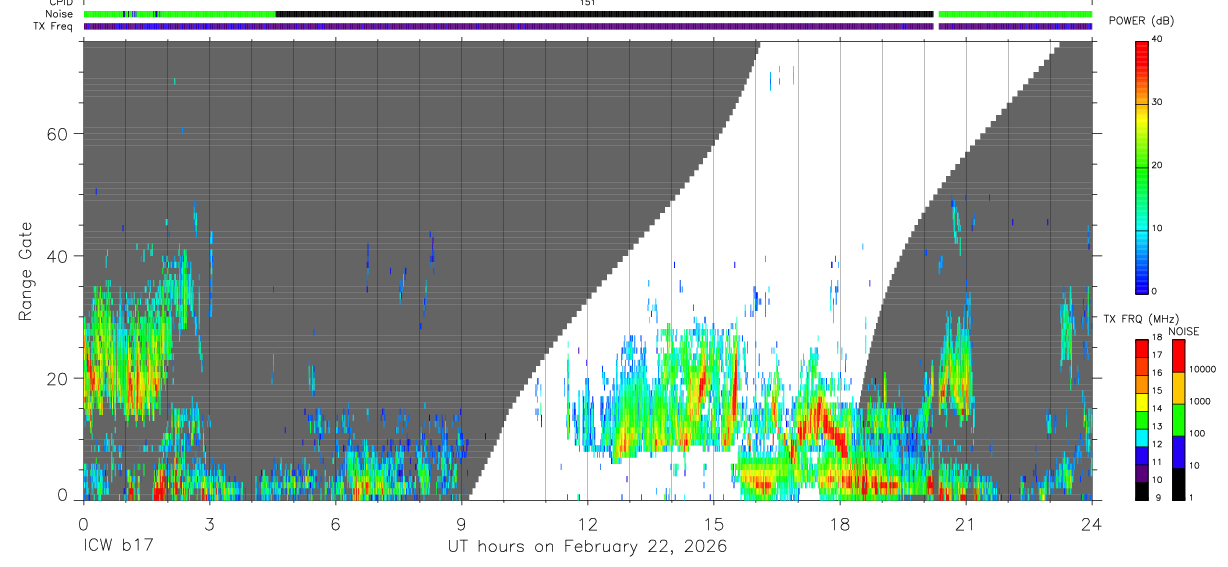Click the 12 hour tick label on time axis
Screen dimensions: 1228x567
[x=587, y=523]
